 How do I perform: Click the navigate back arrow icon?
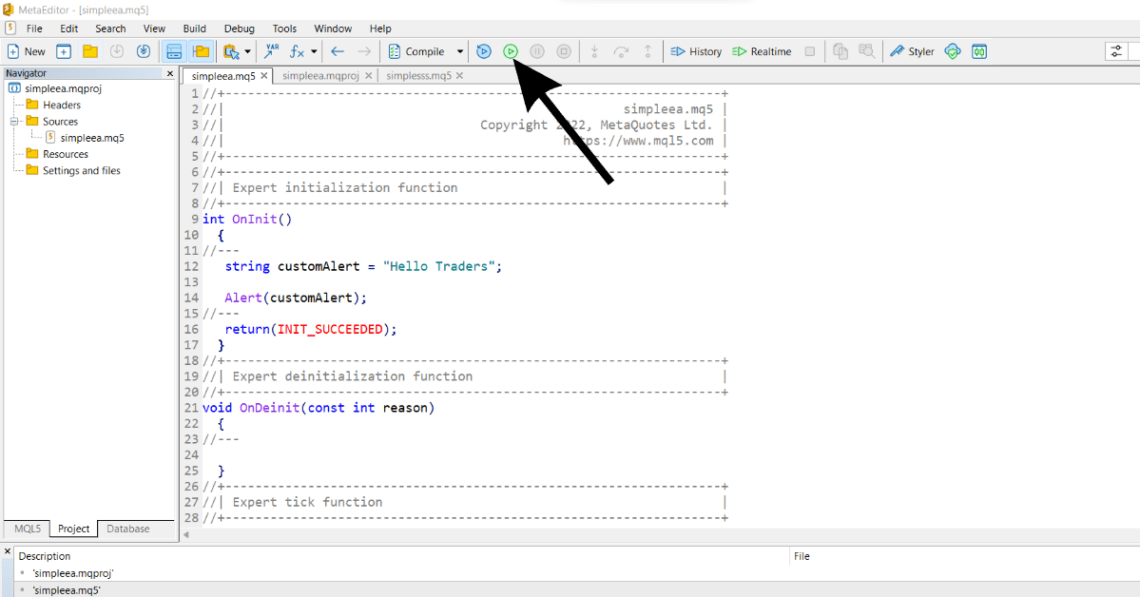tap(337, 51)
